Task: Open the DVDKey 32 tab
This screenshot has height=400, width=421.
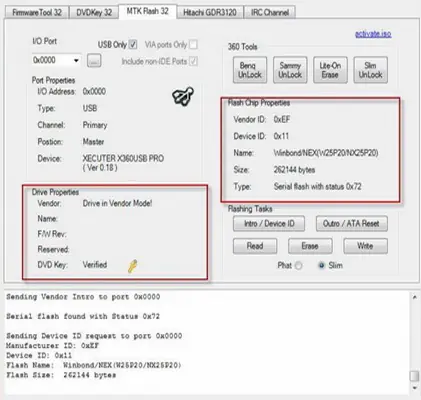Action: [x=94, y=13]
